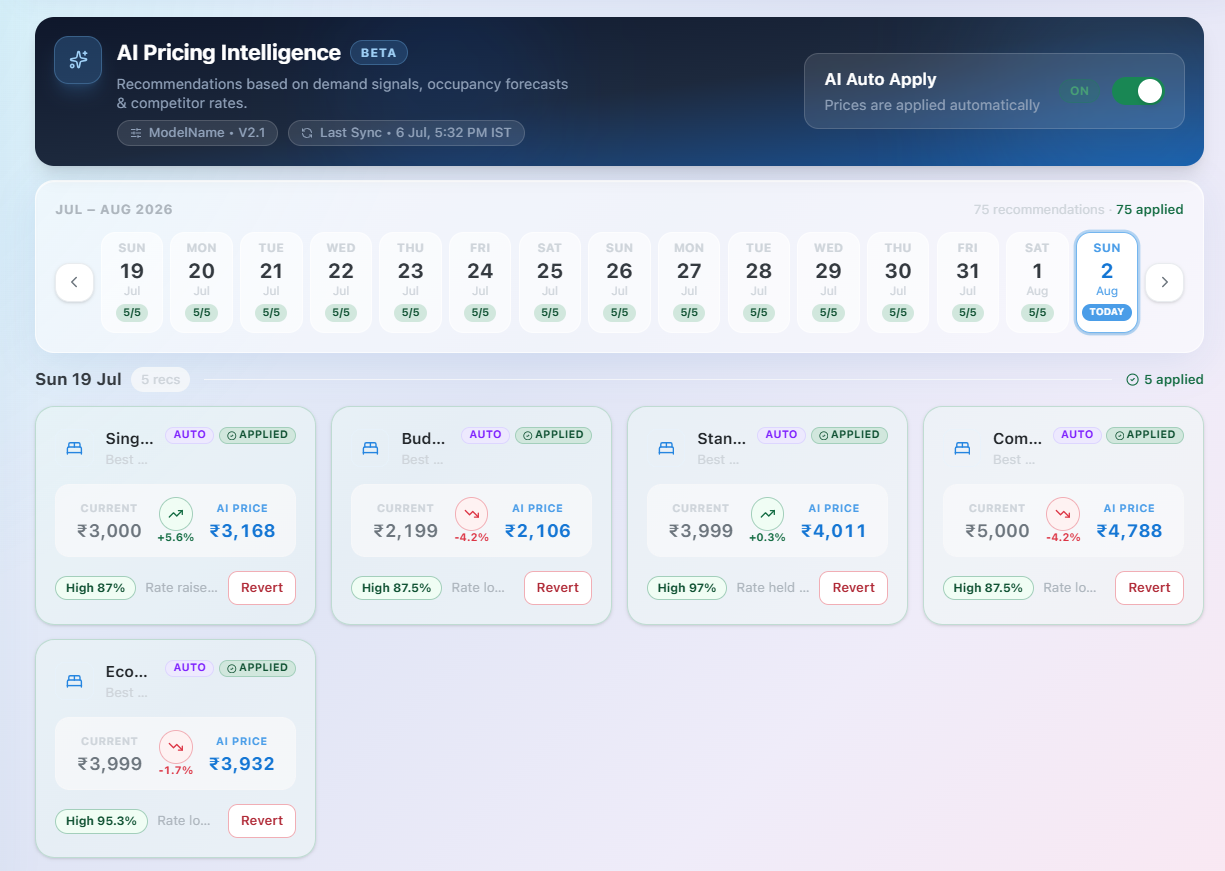The image size is (1225, 871).
Task: Select Mon 20 Jul date tab
Action: pyautogui.click(x=201, y=283)
